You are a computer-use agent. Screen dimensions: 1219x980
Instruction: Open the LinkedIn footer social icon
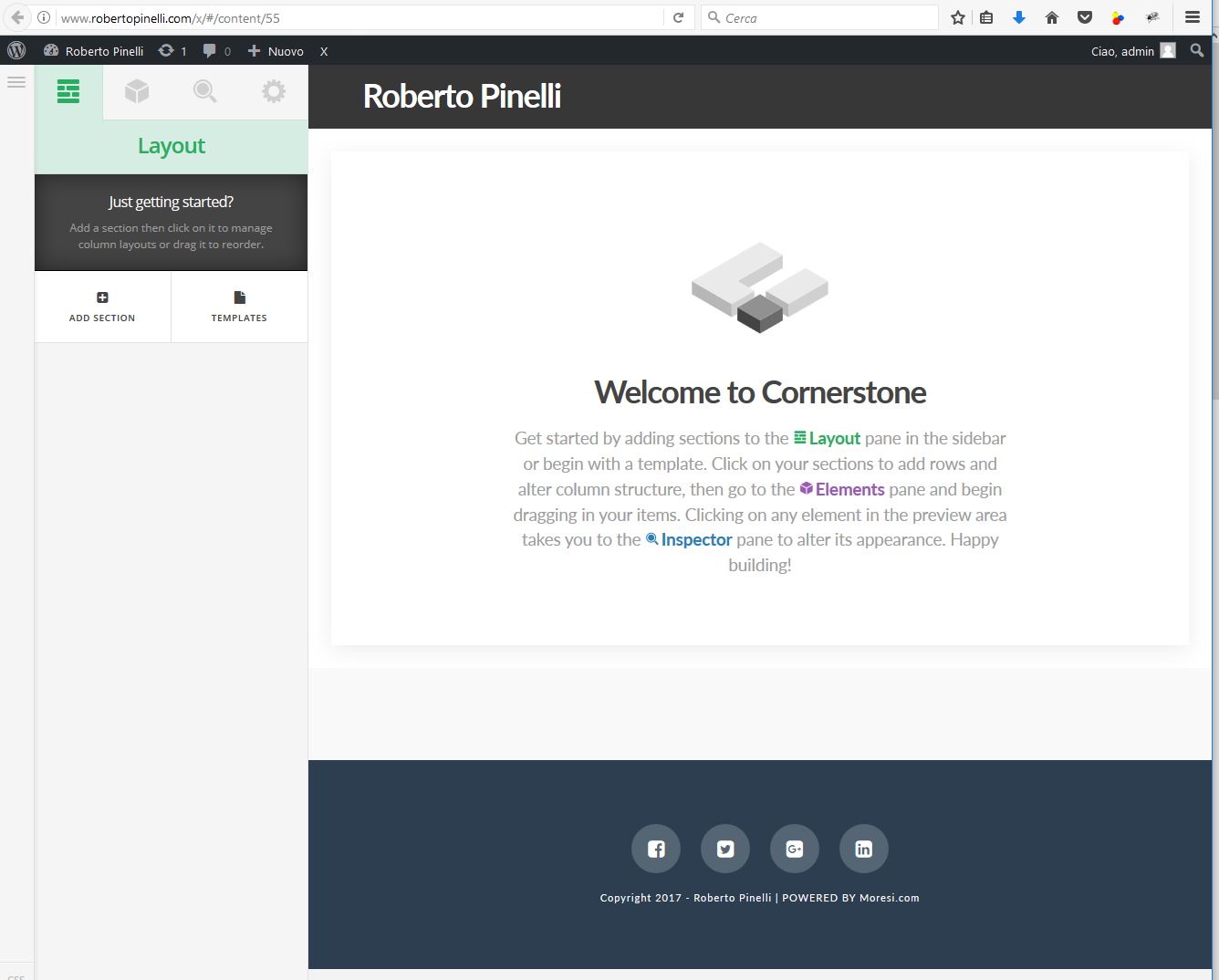pos(864,849)
